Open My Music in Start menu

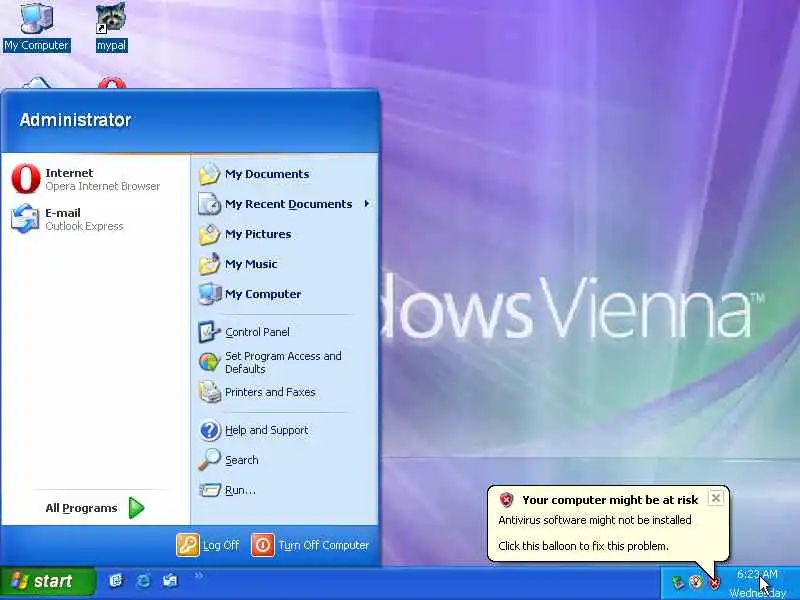pyautogui.click(x=284, y=264)
